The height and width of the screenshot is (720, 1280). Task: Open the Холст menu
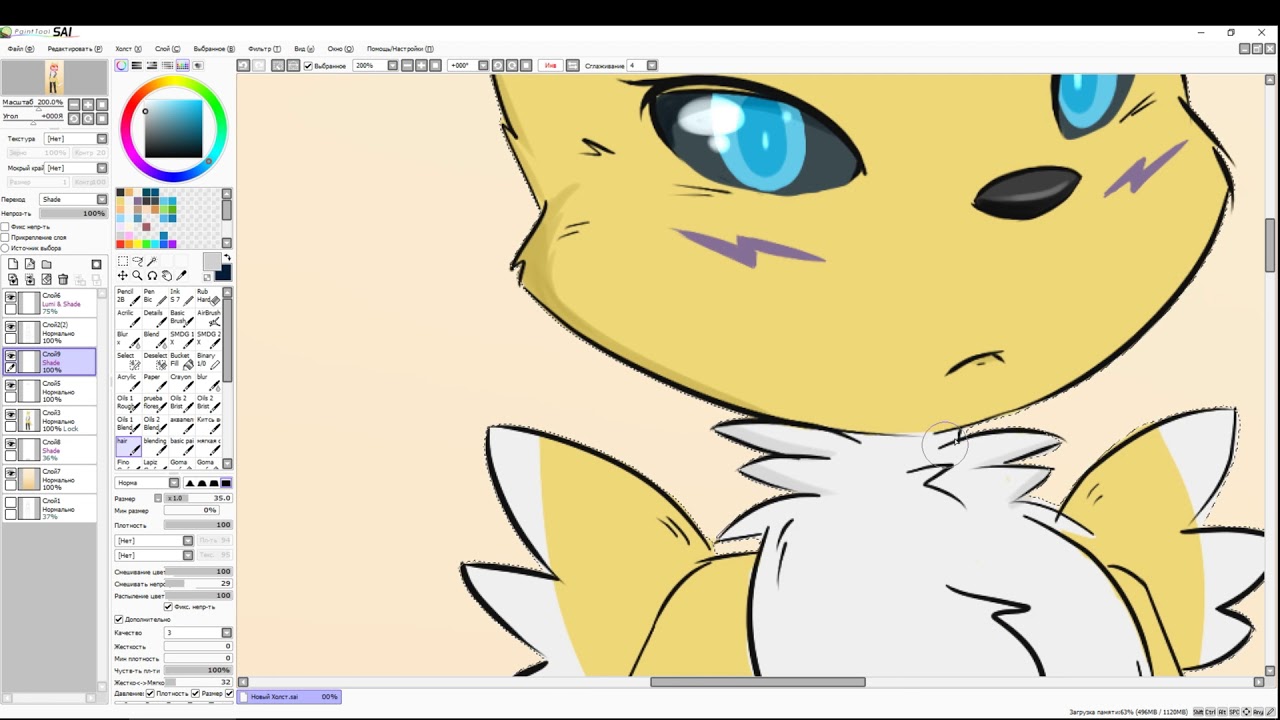coord(127,49)
